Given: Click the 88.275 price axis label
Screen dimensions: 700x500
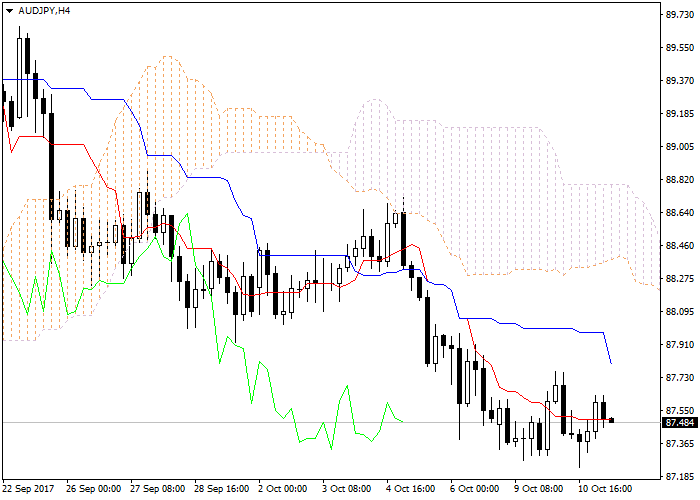Looking at the screenshot, I should coord(679,279).
